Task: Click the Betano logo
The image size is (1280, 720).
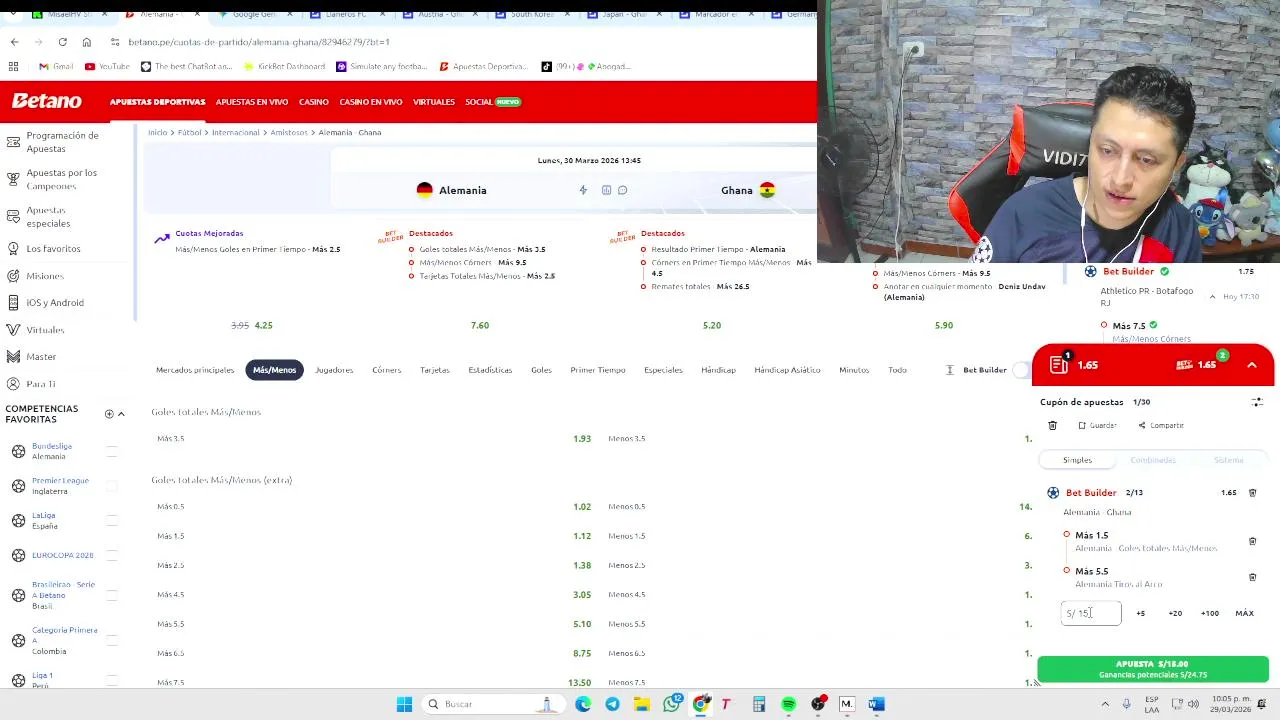Action: point(47,101)
